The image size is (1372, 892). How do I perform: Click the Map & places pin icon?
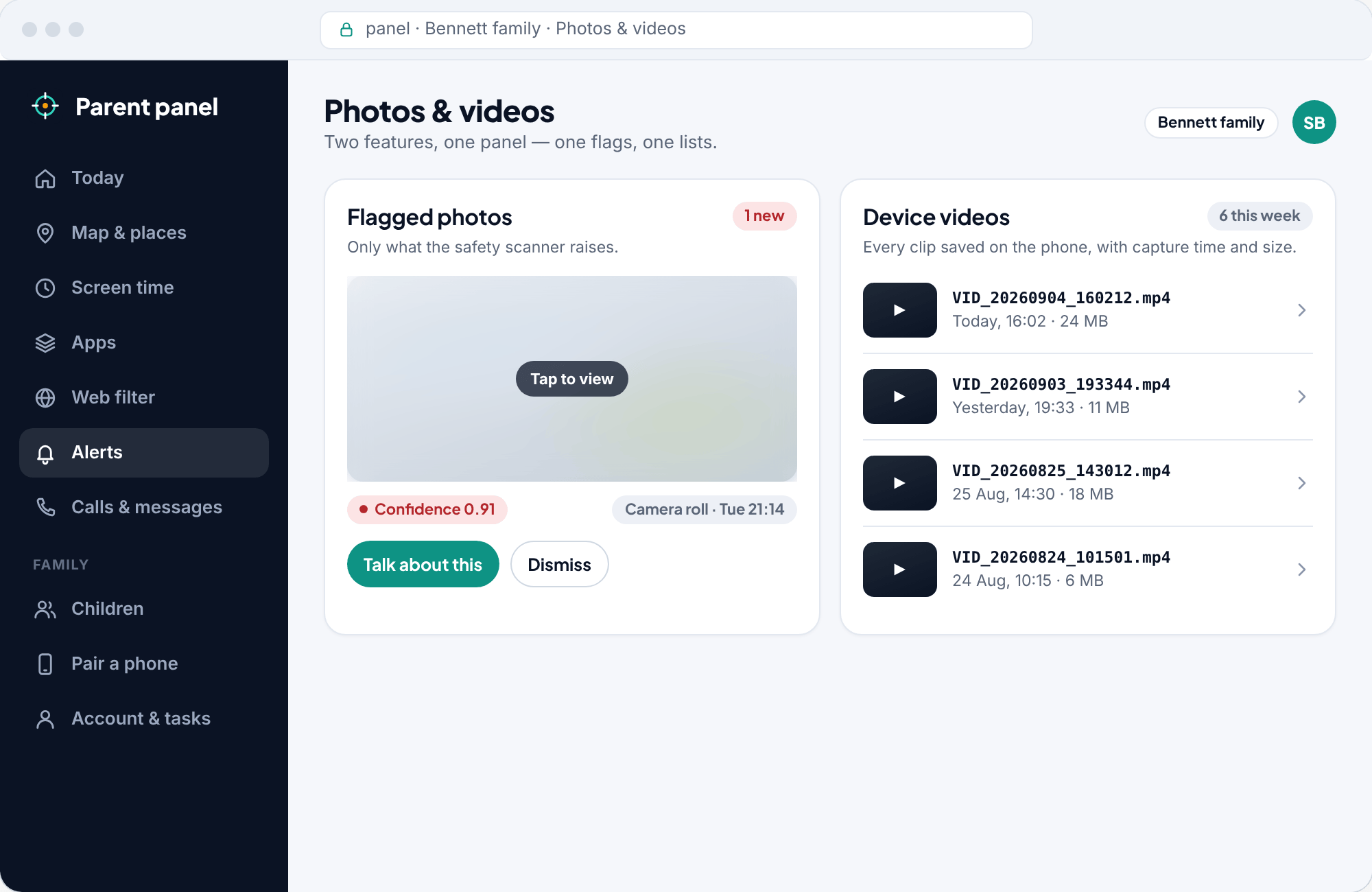[45, 233]
